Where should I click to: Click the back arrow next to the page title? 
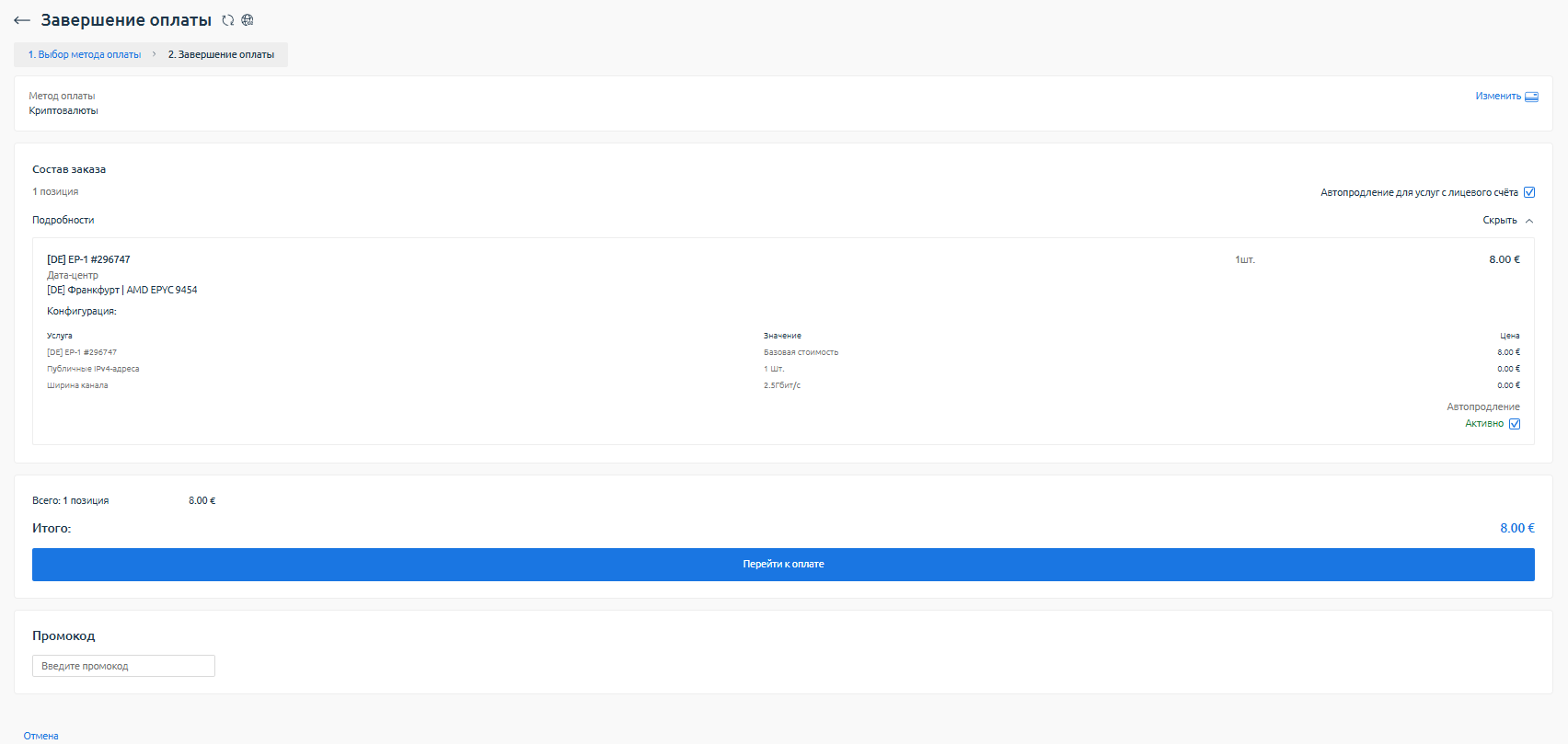tap(22, 20)
